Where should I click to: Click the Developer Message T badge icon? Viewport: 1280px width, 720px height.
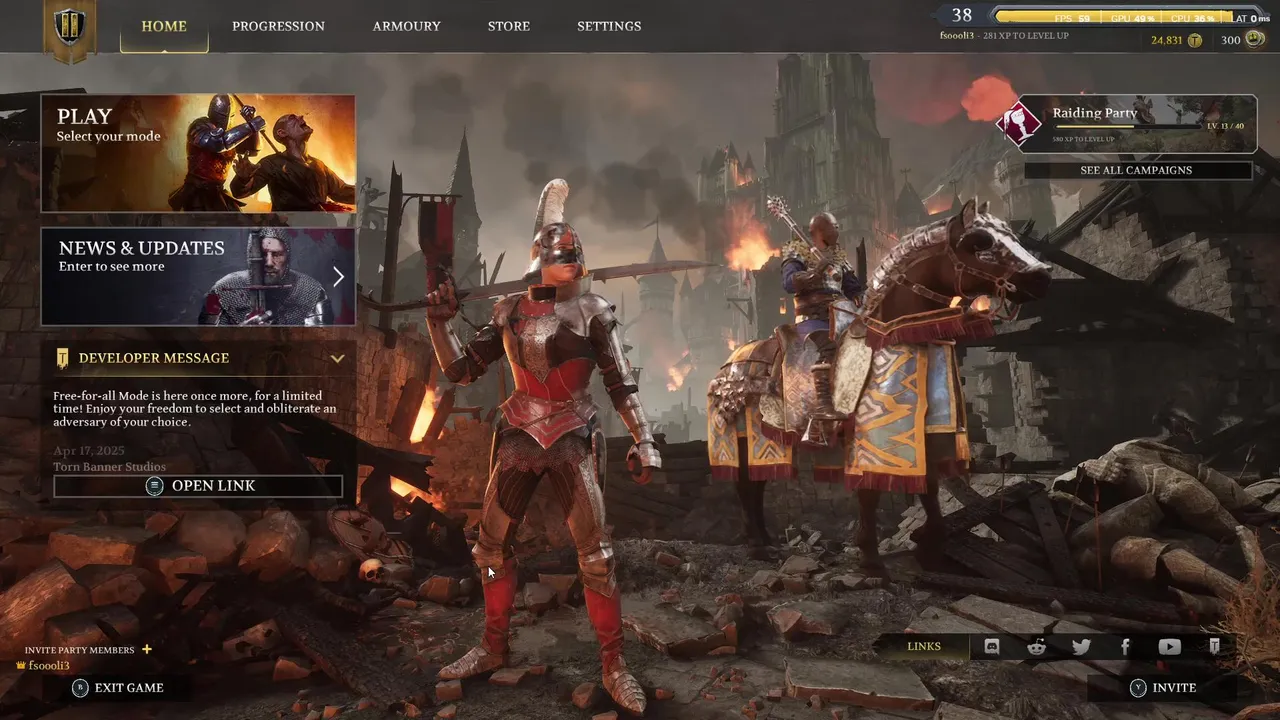point(63,358)
